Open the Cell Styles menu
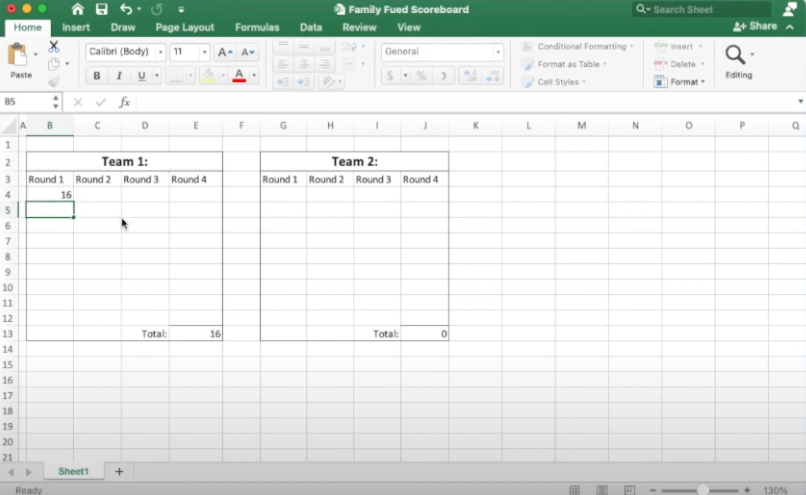 point(554,82)
